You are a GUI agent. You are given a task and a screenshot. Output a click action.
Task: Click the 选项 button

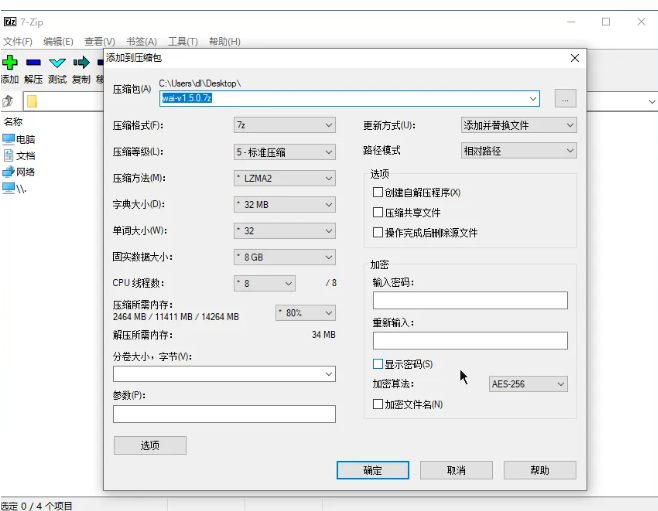tap(150, 445)
